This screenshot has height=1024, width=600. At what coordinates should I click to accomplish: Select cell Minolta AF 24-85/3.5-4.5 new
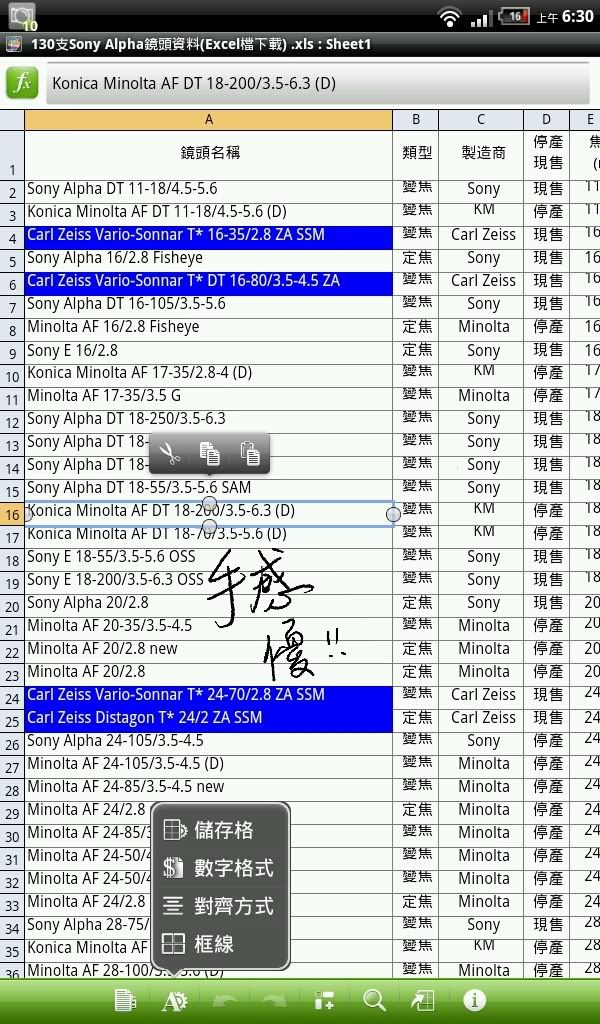pos(209,788)
